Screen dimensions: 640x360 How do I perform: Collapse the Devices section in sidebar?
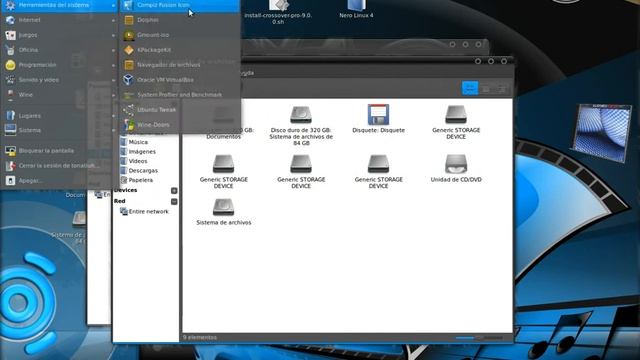coord(174,191)
